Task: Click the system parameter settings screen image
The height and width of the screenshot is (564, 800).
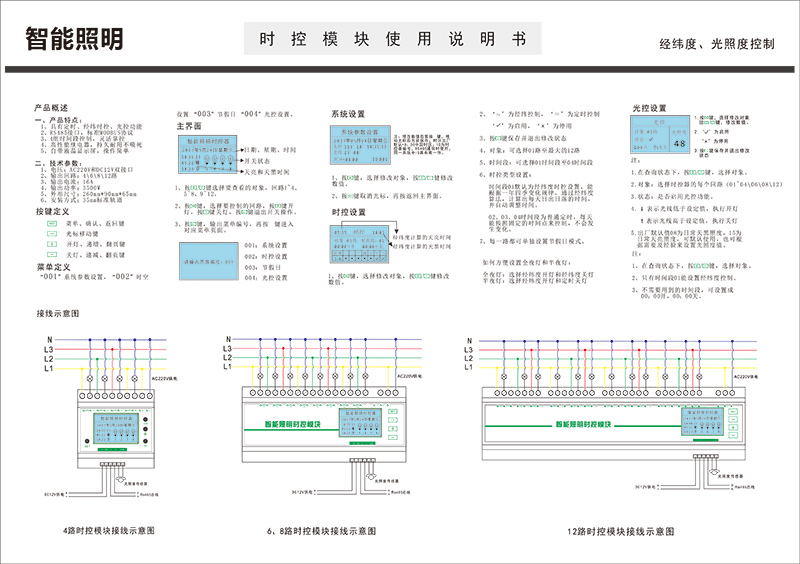Action: click(358, 146)
